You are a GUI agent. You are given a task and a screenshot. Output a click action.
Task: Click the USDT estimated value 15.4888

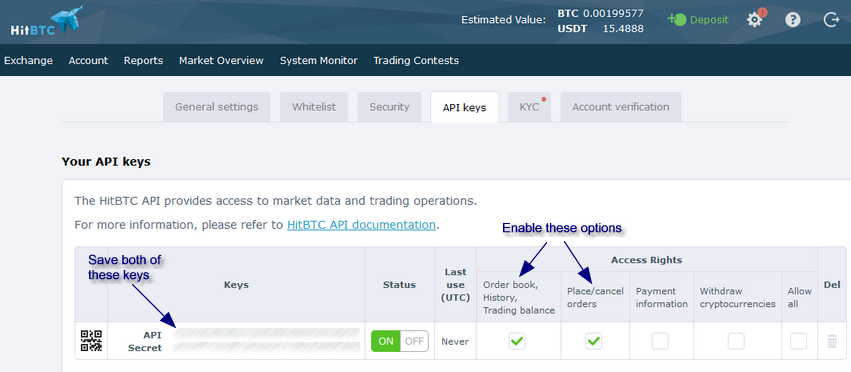[x=623, y=29]
